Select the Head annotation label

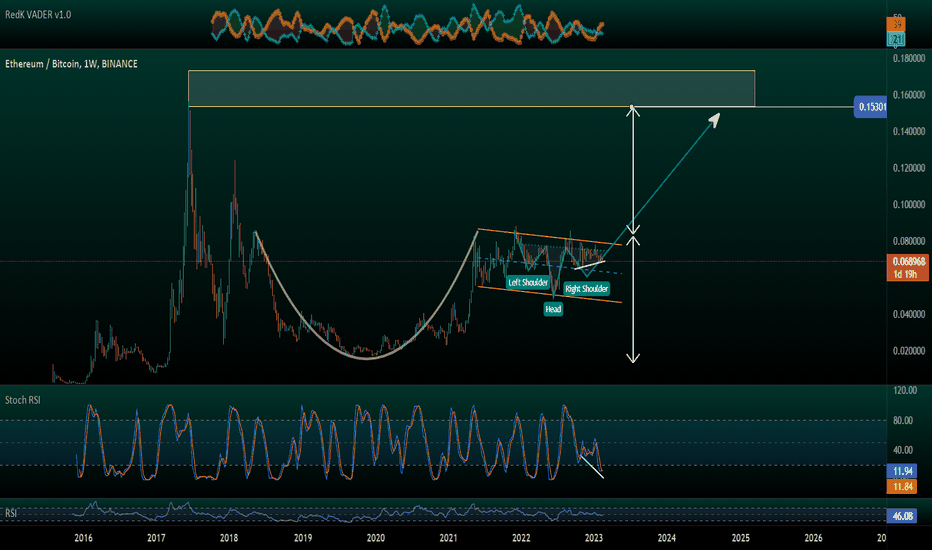click(553, 309)
